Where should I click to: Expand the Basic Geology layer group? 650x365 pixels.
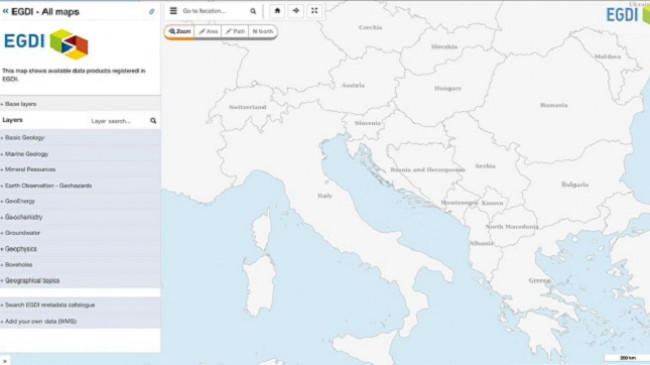tap(80, 138)
